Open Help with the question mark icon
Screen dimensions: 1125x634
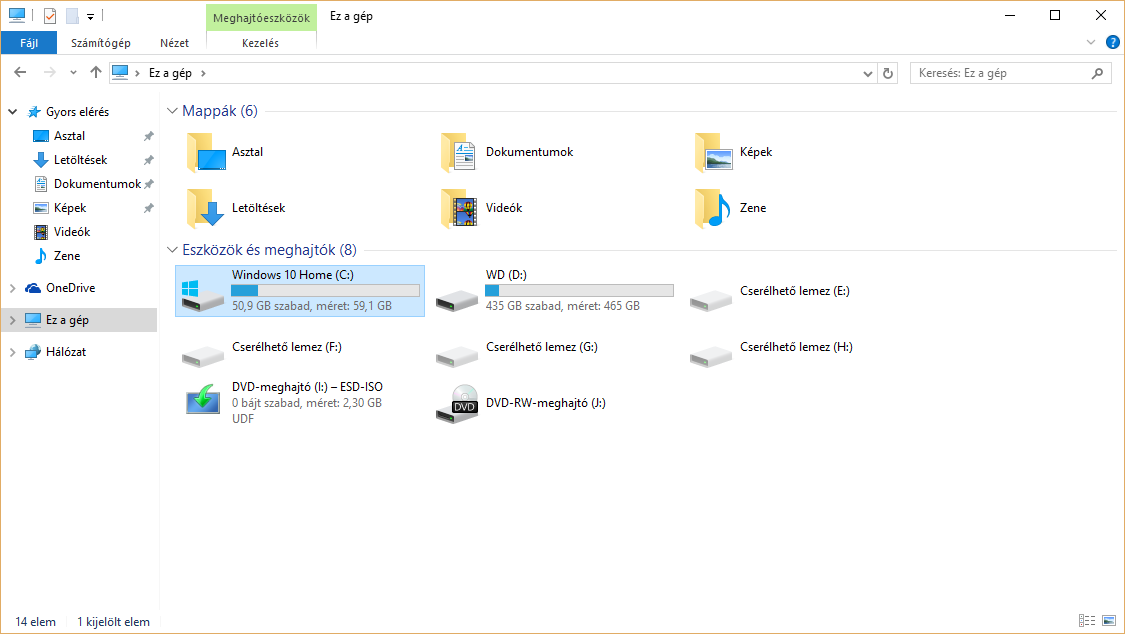point(1113,42)
